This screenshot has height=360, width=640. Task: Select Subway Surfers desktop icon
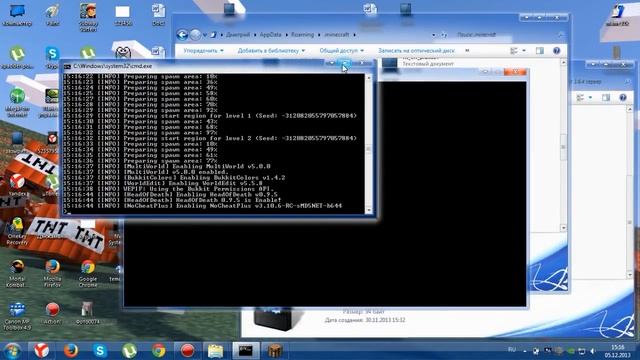[88, 17]
